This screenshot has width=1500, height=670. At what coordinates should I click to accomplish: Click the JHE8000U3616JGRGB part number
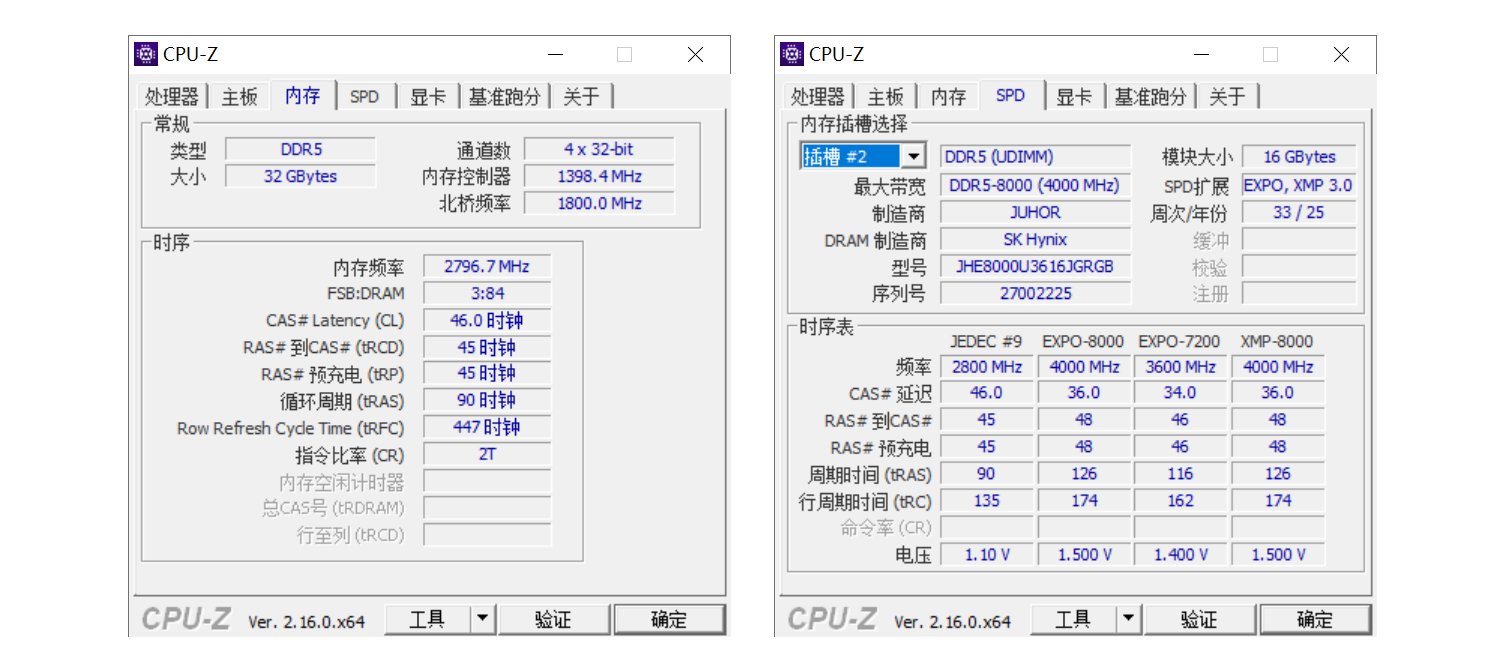click(x=1036, y=267)
